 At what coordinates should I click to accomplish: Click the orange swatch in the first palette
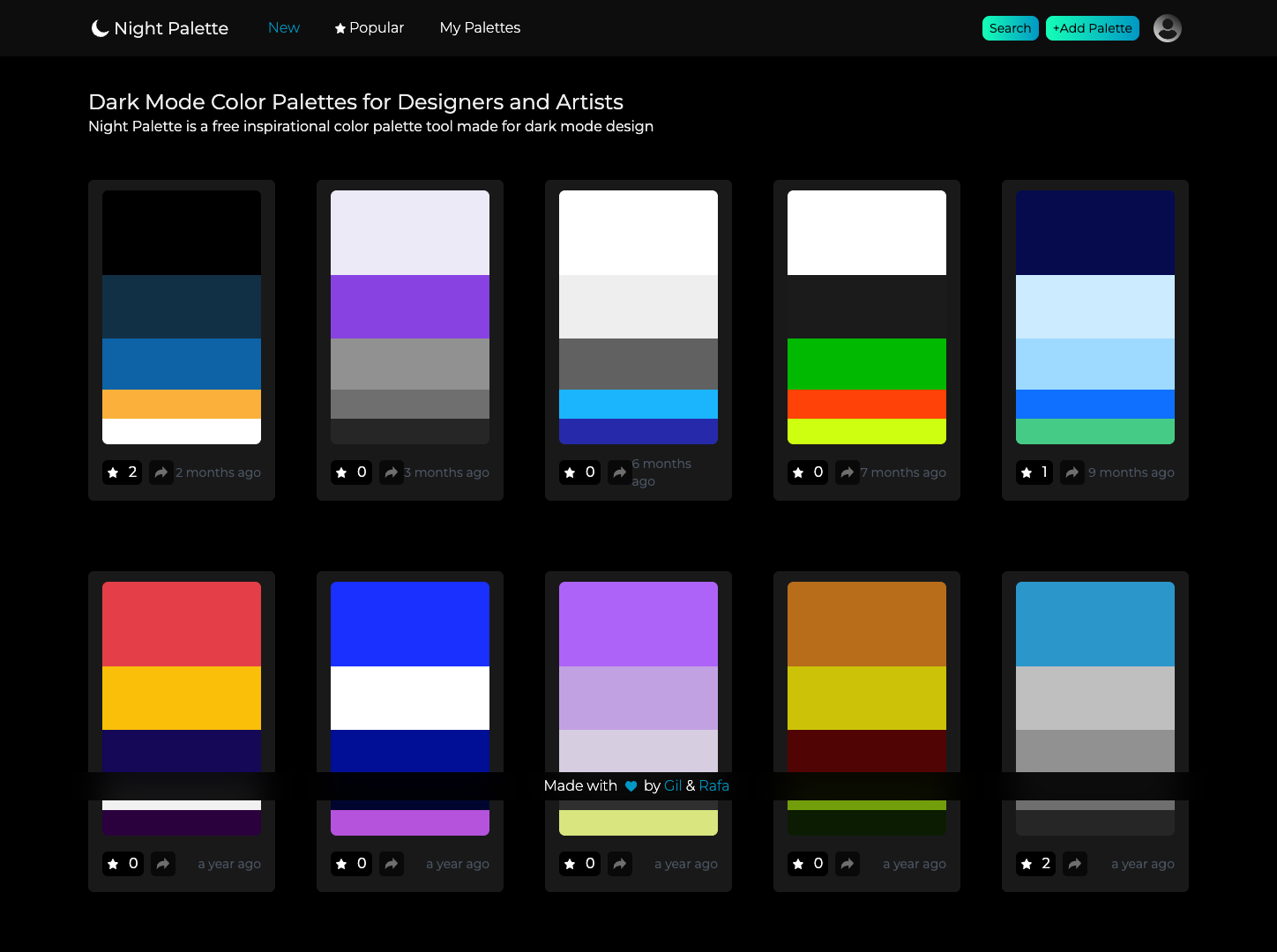(x=181, y=406)
